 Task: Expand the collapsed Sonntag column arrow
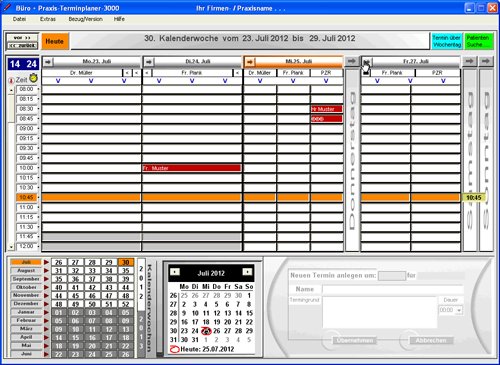(486, 61)
